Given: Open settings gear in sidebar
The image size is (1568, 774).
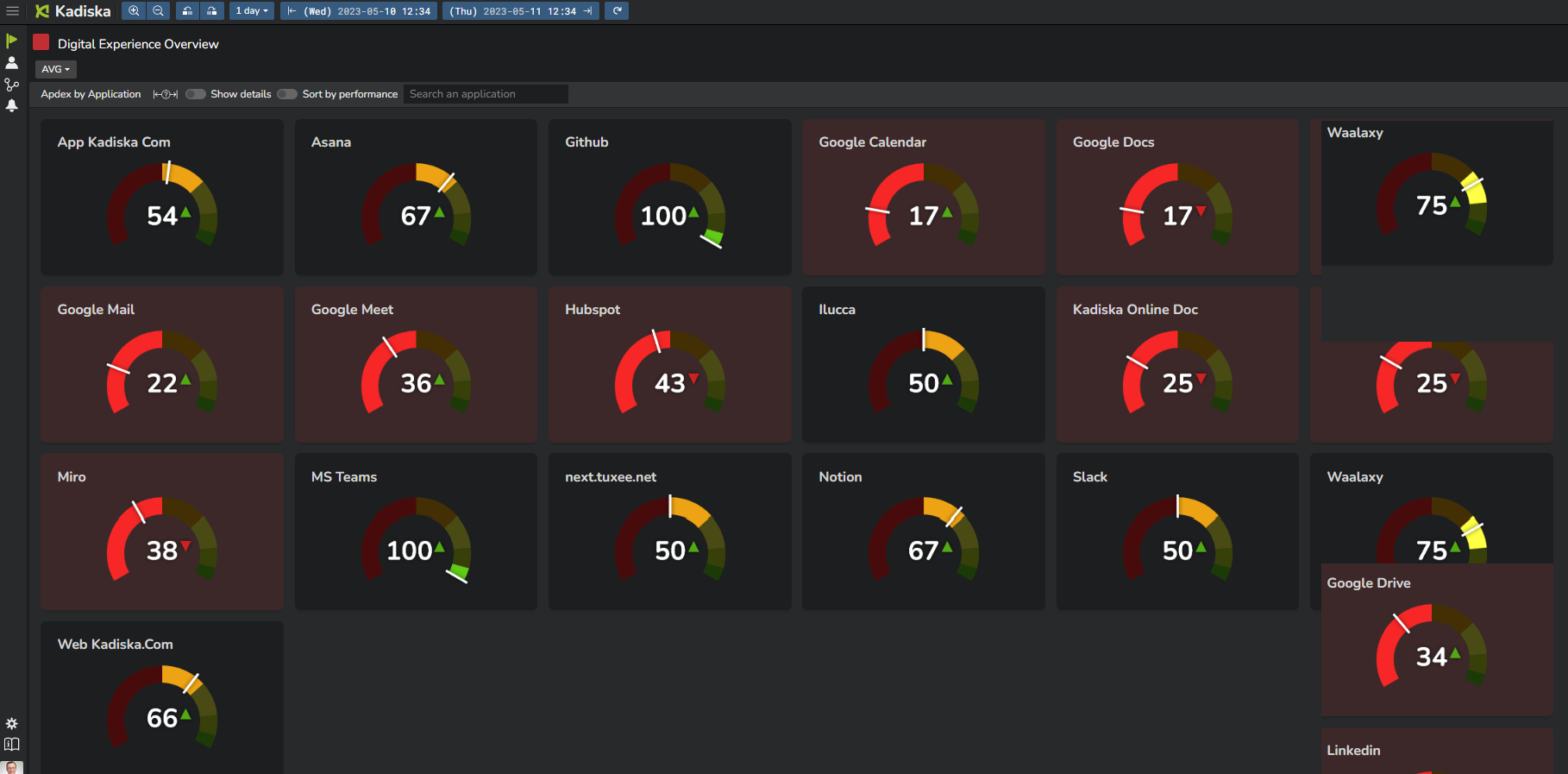Looking at the screenshot, I should click(12, 724).
